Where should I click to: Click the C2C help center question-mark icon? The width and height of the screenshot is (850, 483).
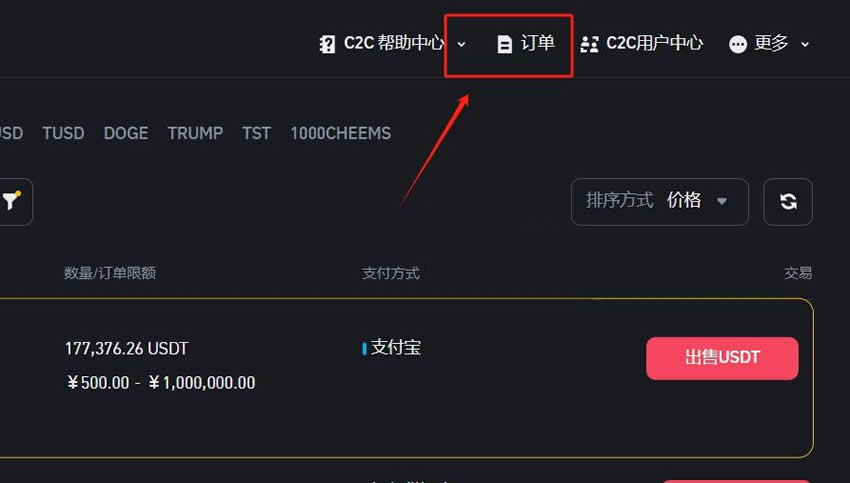pos(327,44)
